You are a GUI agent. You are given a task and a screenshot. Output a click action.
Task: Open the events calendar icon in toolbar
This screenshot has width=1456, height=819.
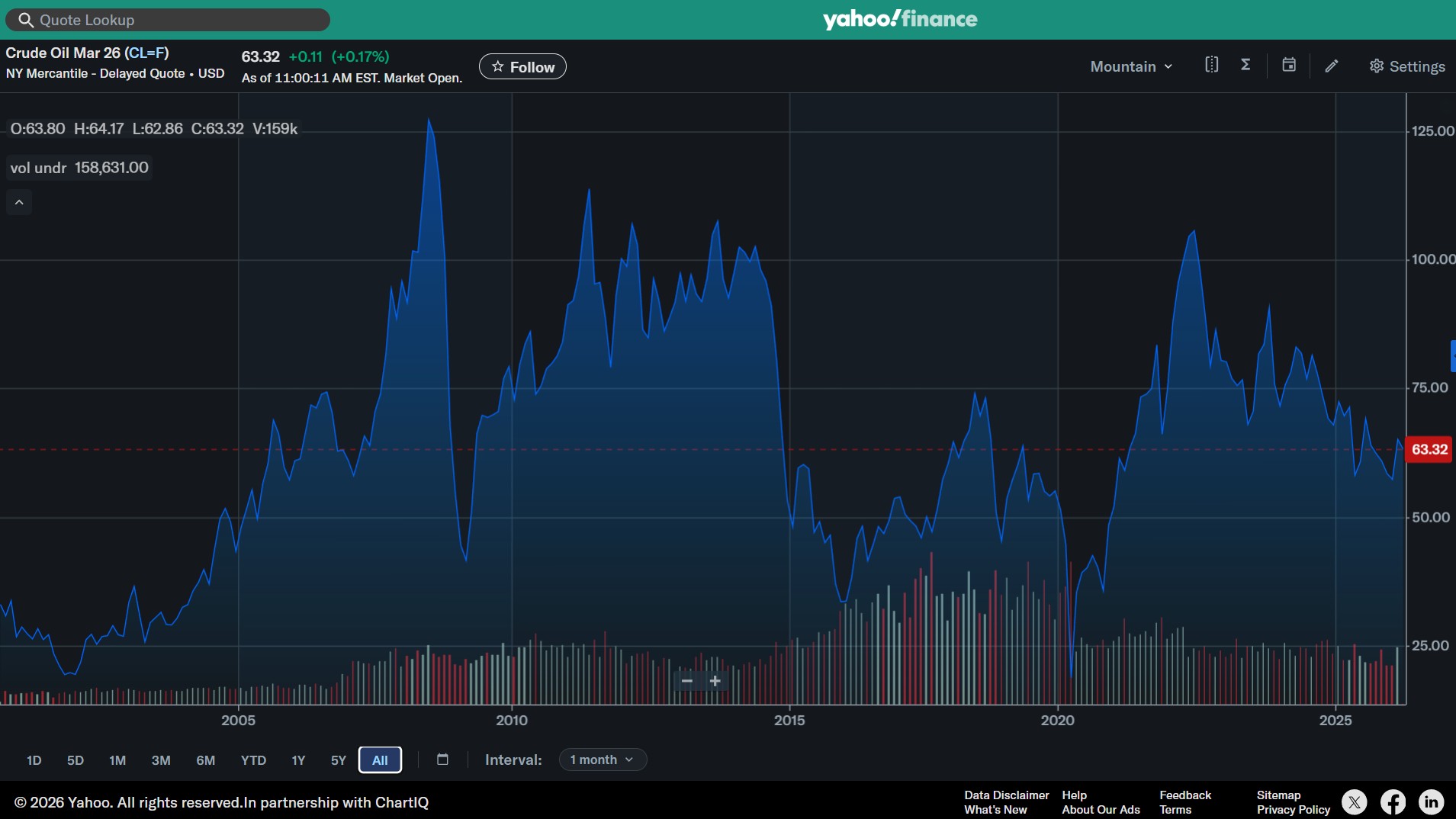1289,65
